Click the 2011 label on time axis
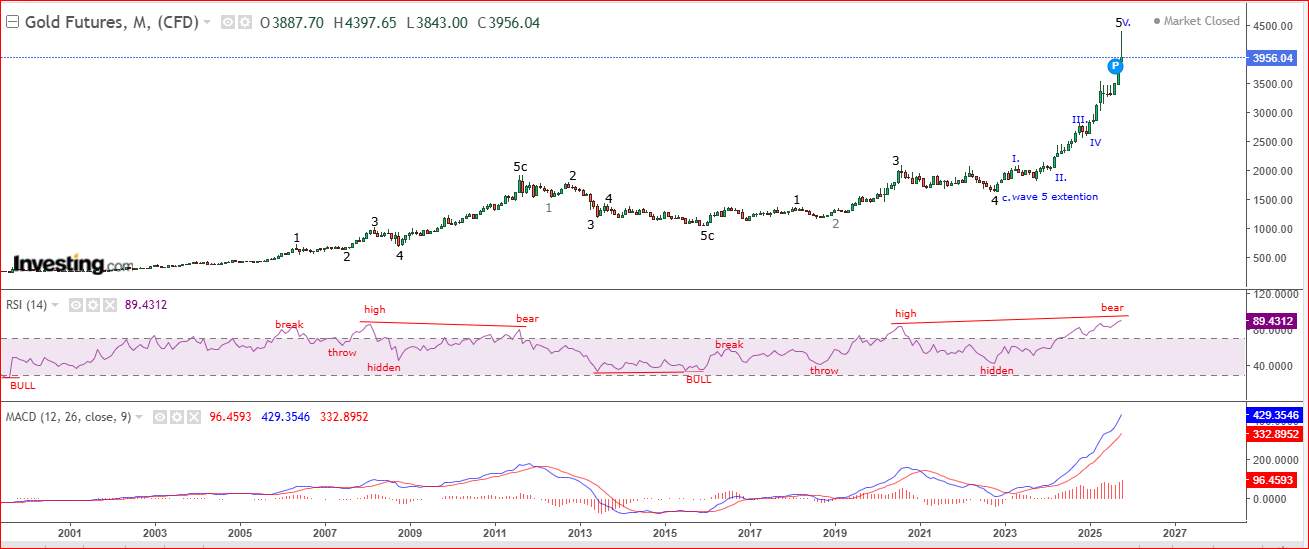Image resolution: width=1309 pixels, height=549 pixels. point(494,535)
